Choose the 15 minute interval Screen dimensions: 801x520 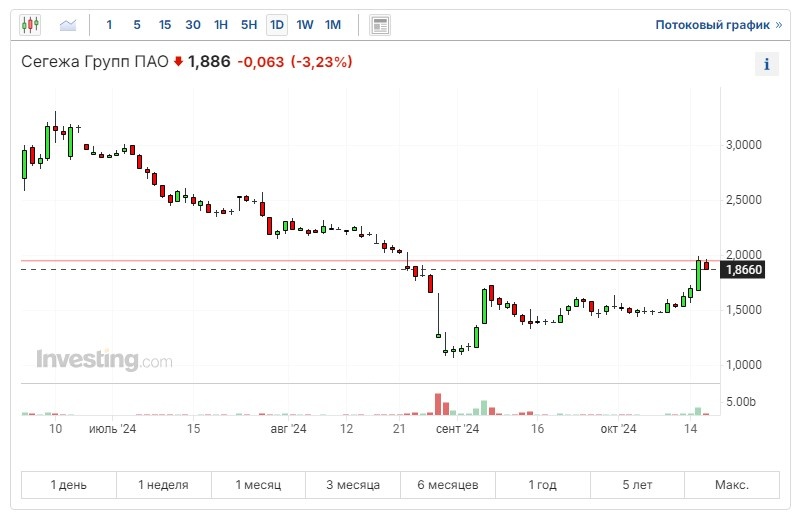coord(164,25)
